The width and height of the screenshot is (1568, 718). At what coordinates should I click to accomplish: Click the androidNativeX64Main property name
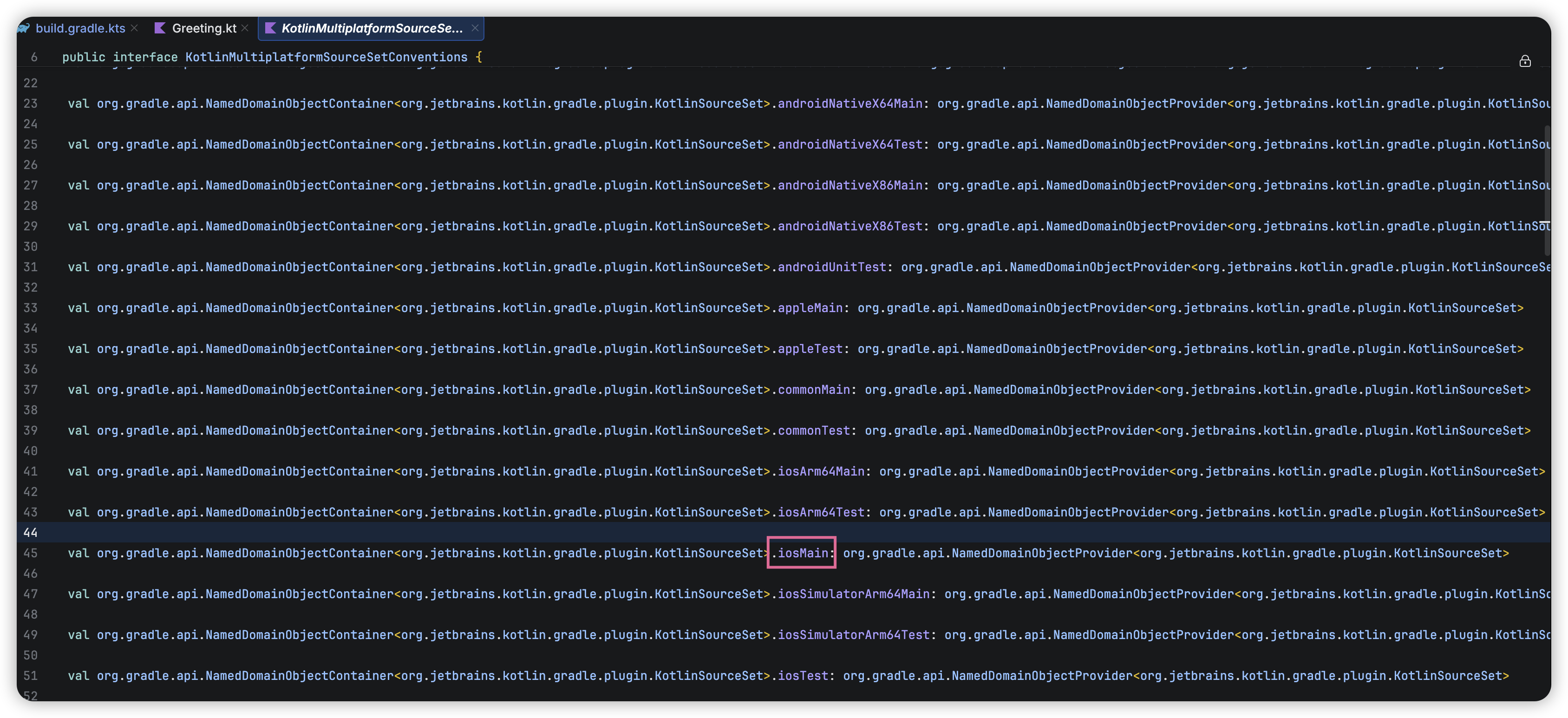point(850,104)
